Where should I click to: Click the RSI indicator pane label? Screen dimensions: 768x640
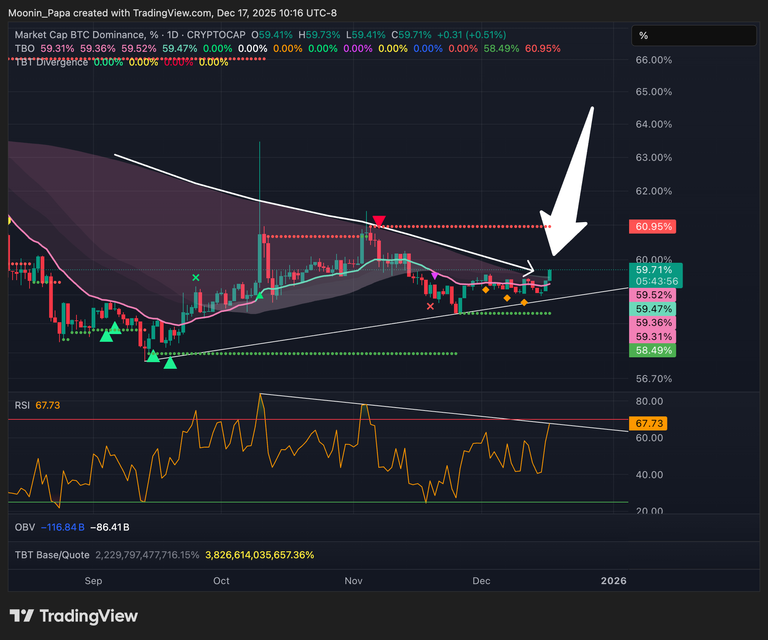point(21,405)
